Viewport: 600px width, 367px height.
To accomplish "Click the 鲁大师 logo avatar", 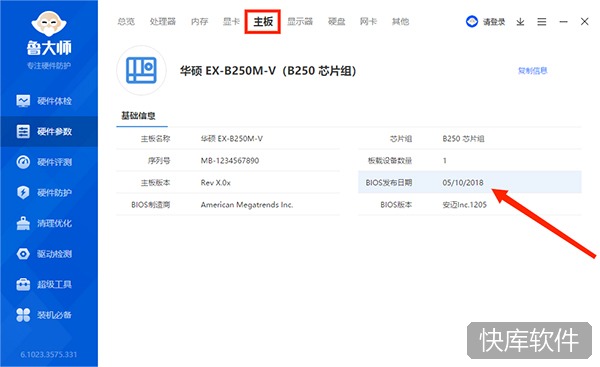I will coord(49,23).
